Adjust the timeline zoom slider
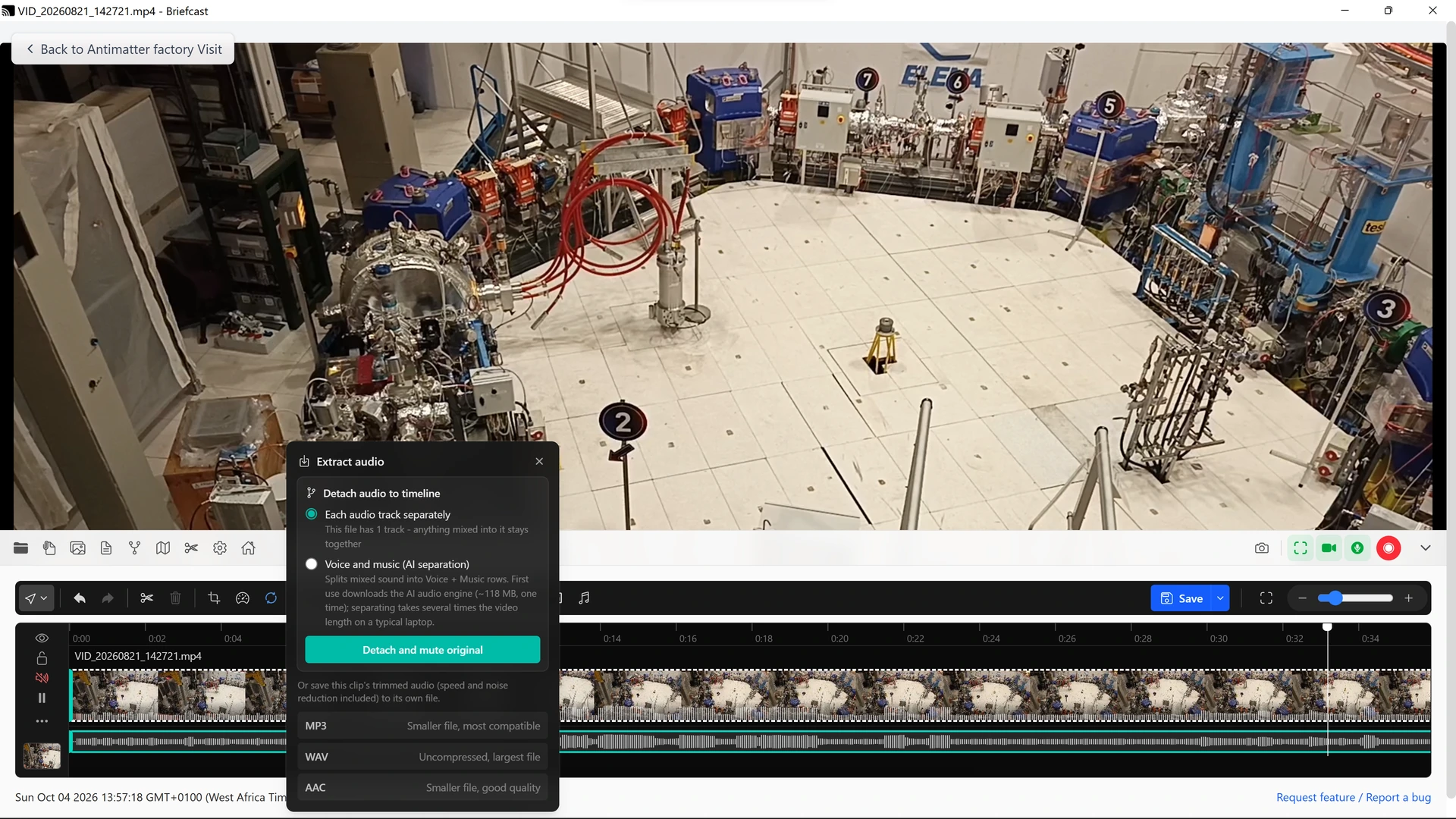The height and width of the screenshot is (819, 1456). (1354, 598)
